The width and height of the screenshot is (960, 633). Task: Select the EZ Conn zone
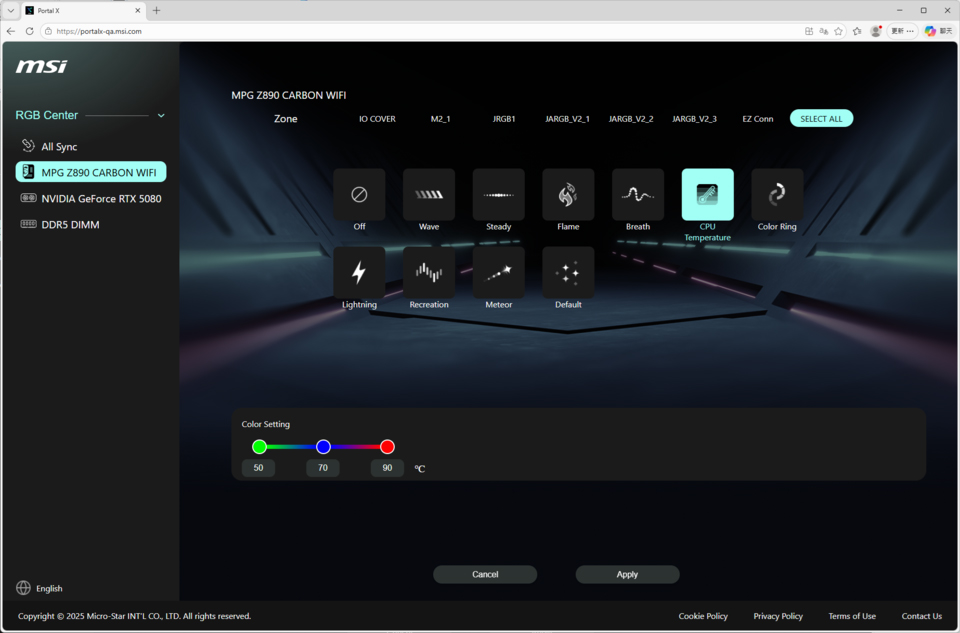(758, 119)
